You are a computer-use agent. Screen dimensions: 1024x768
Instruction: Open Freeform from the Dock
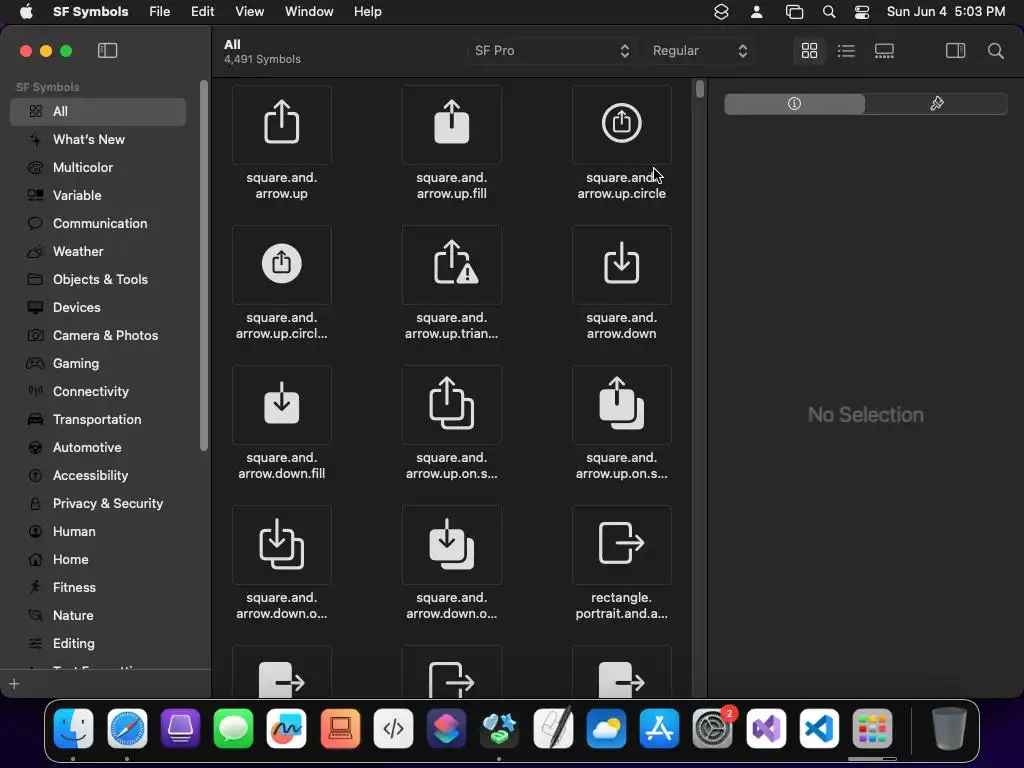click(286, 728)
